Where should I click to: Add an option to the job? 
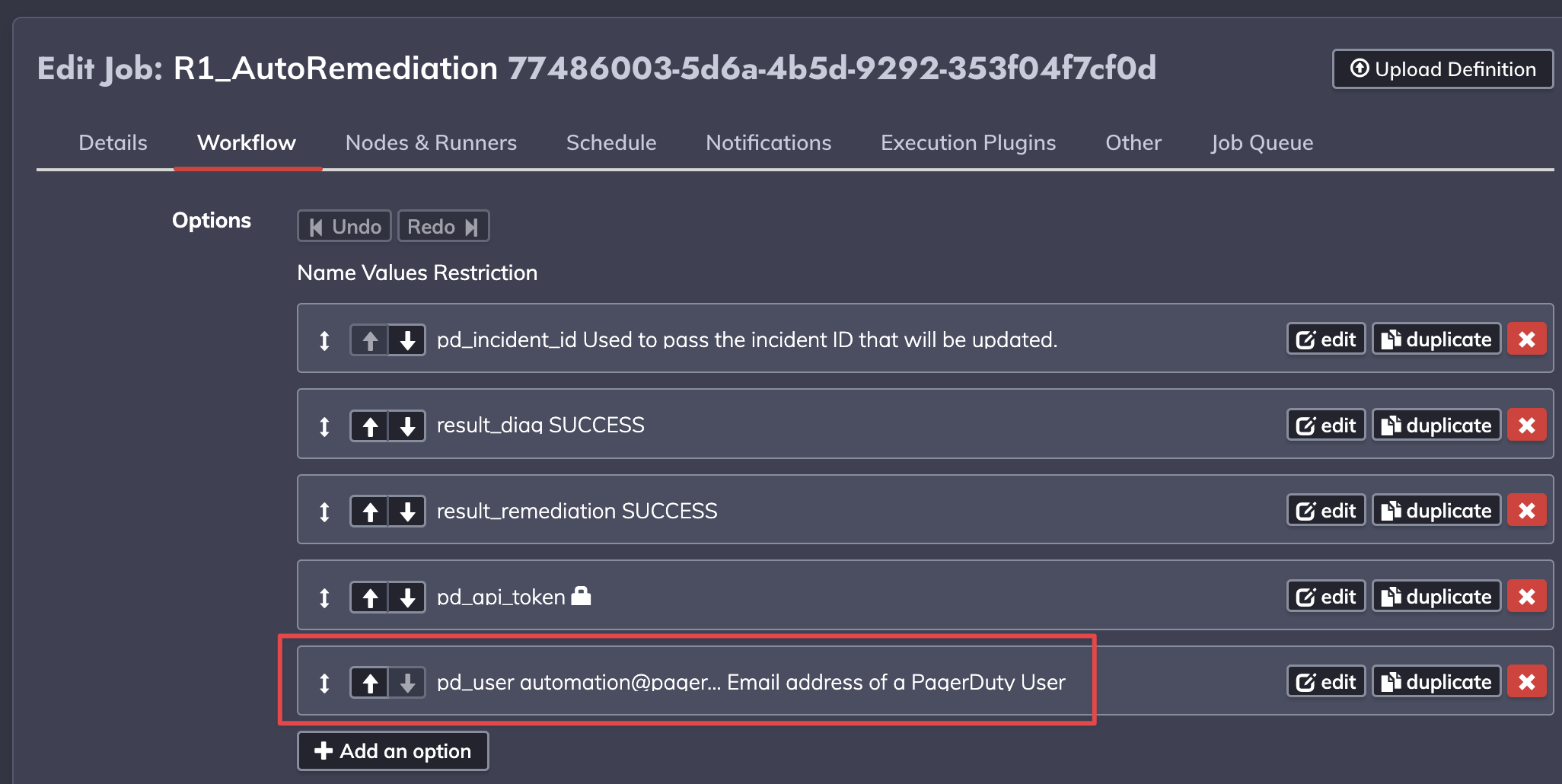point(393,751)
